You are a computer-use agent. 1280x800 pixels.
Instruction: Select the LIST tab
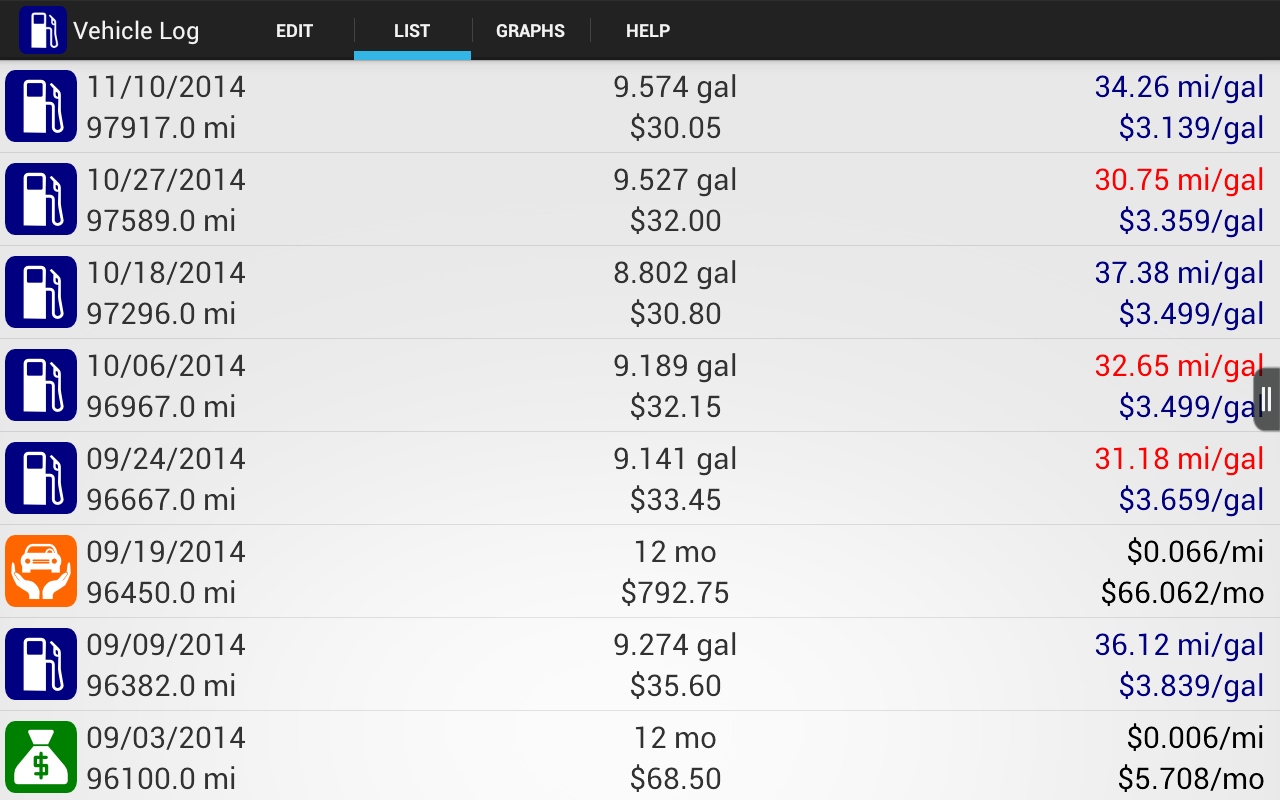(x=411, y=31)
